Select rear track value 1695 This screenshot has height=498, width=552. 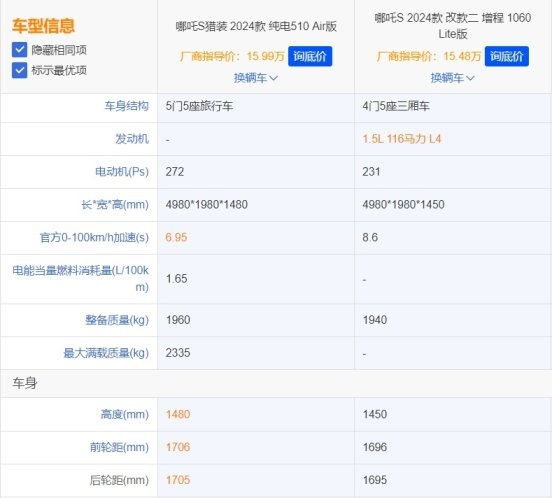coord(375,480)
